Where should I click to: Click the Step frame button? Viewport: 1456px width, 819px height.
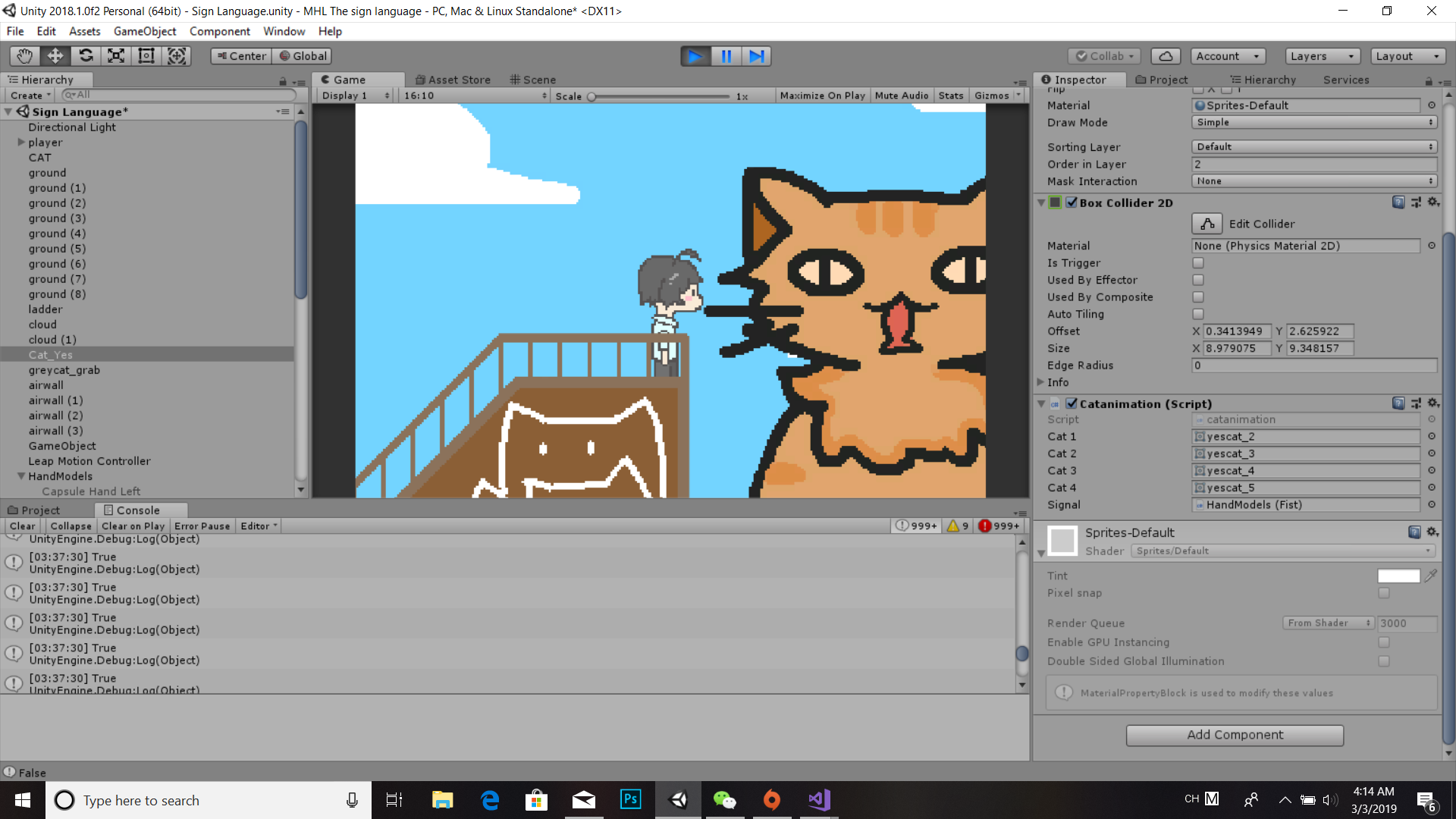756,56
